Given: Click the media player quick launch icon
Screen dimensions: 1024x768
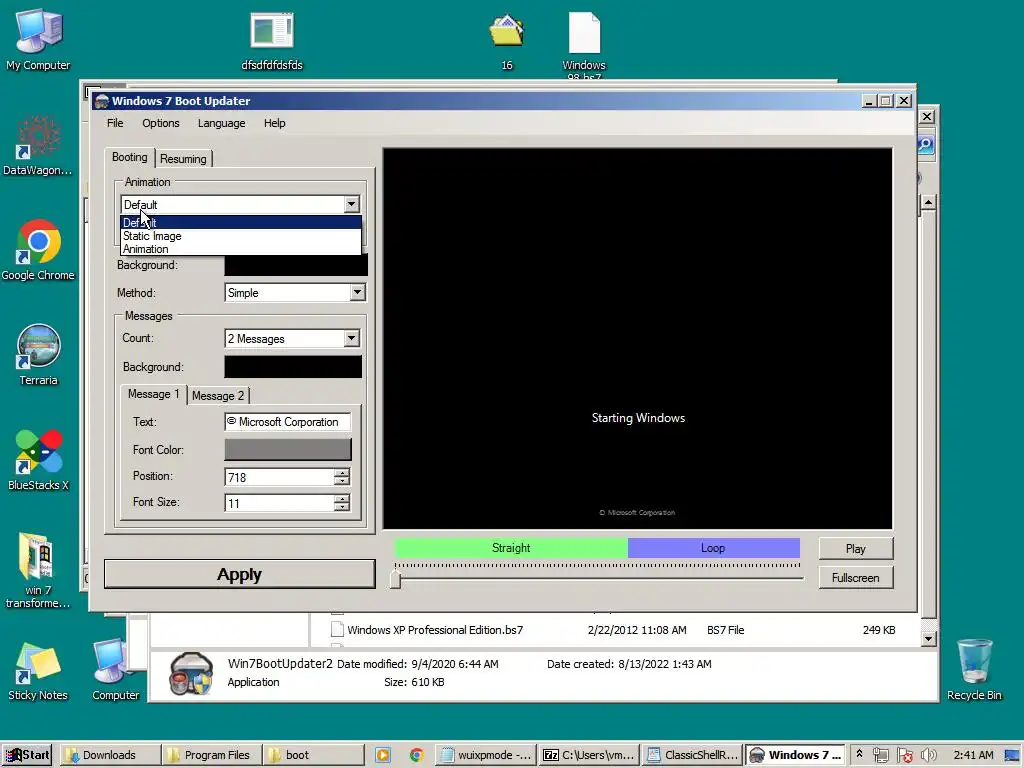Looking at the screenshot, I should [x=383, y=755].
